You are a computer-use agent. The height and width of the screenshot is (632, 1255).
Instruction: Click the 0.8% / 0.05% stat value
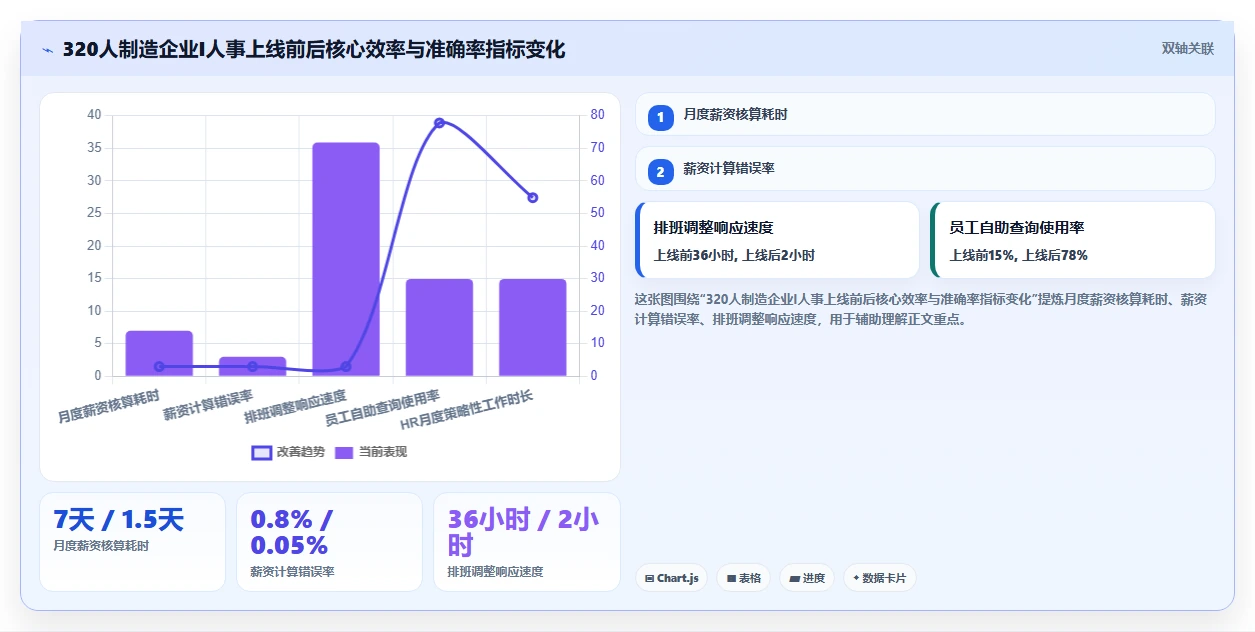click(x=290, y=533)
